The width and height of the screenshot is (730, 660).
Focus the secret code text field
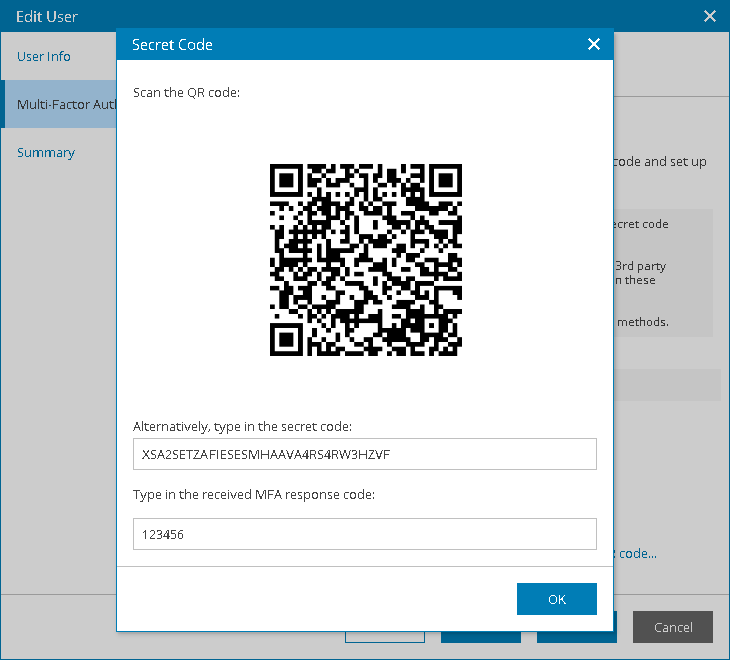[365, 454]
